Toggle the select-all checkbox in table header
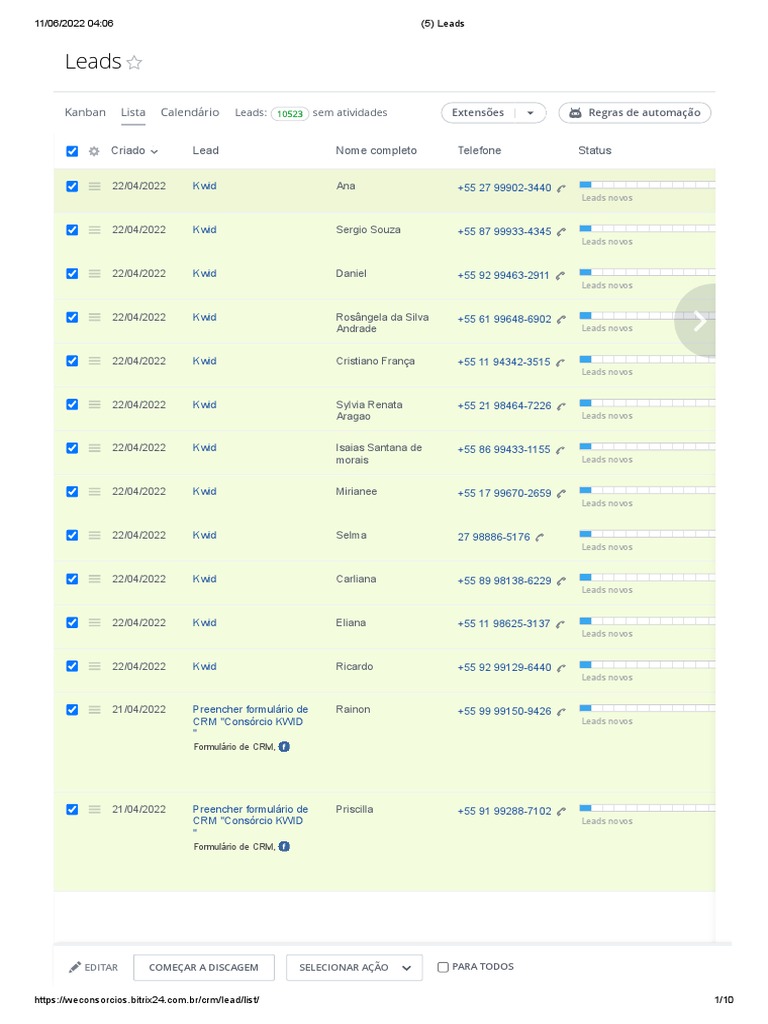Screen dimensions: 768x1024 tap(71, 151)
